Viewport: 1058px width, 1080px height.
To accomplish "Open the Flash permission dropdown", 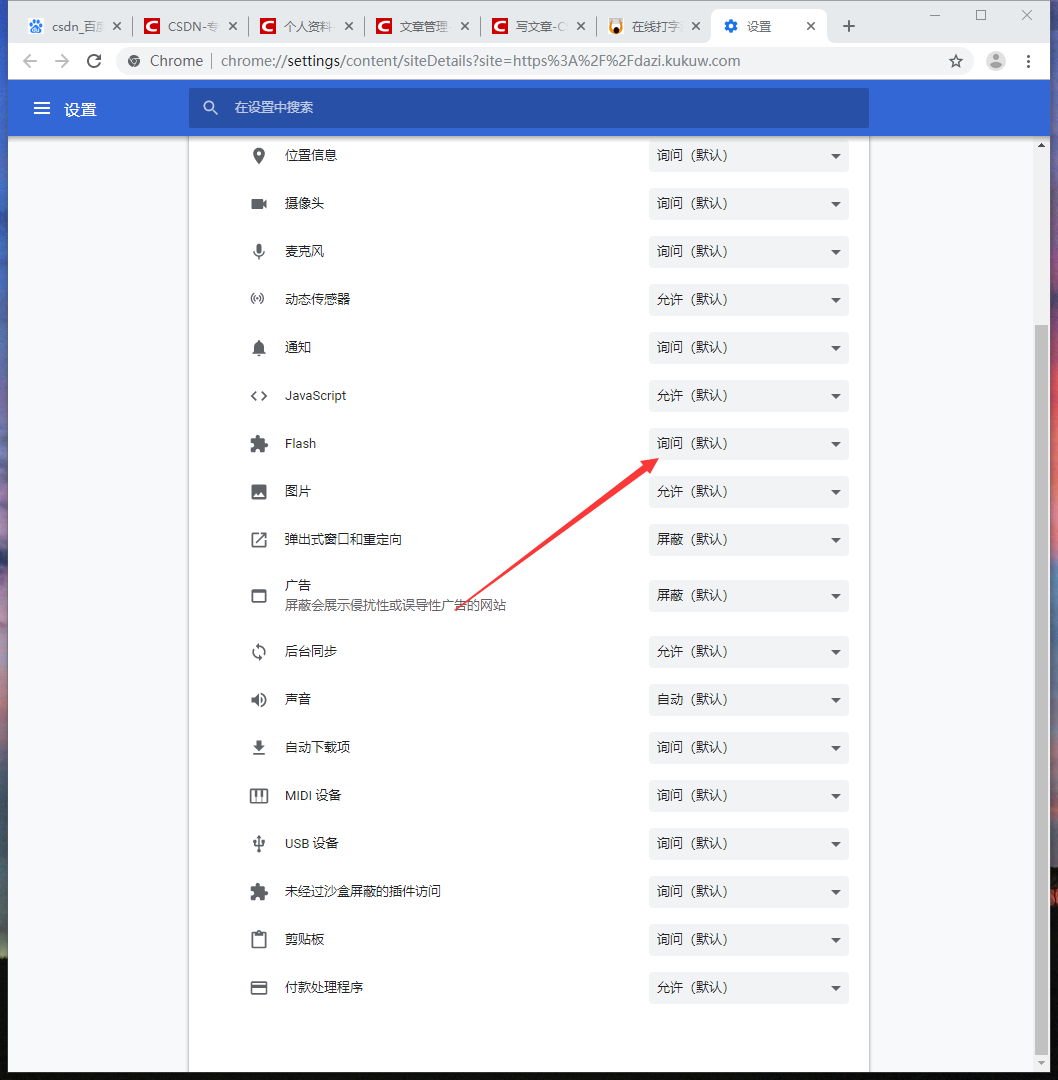I will 748,444.
